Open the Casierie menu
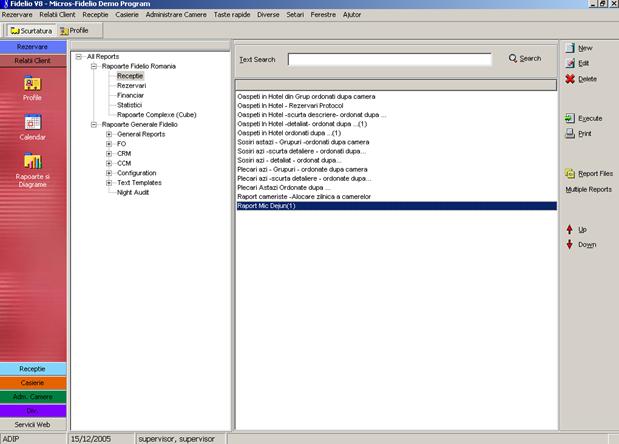This screenshot has height=444, width=619. 127,15
